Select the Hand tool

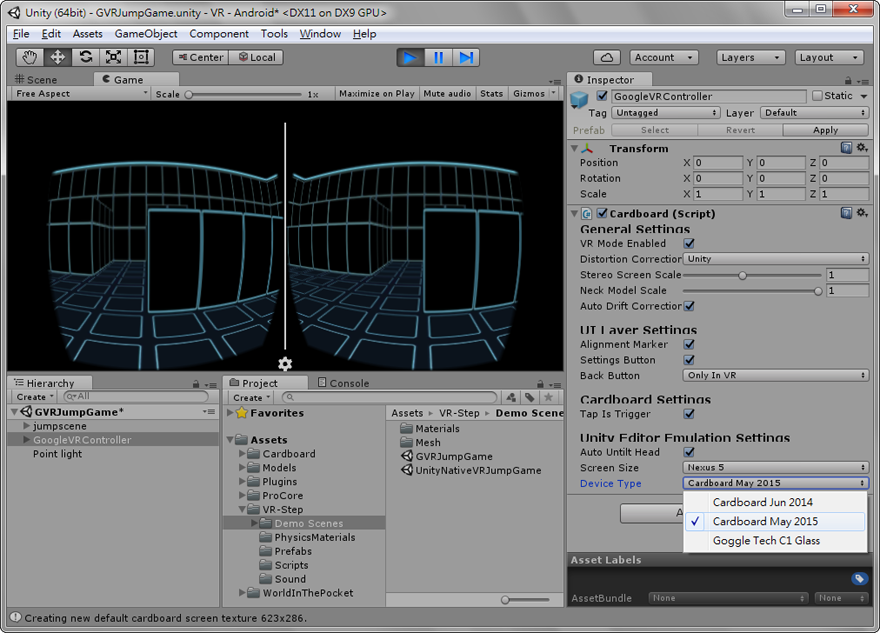point(29,57)
